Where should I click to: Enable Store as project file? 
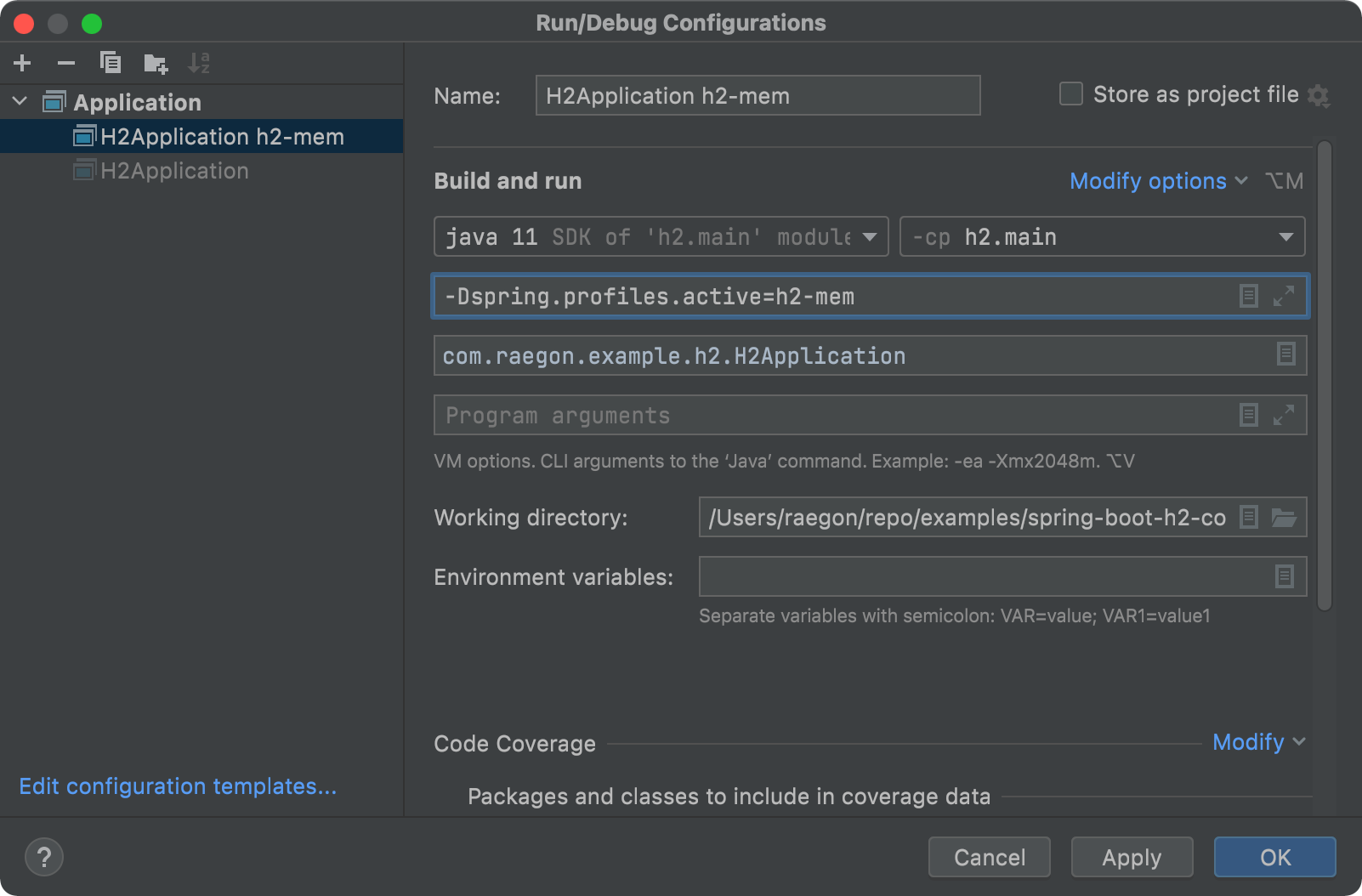[1070, 94]
